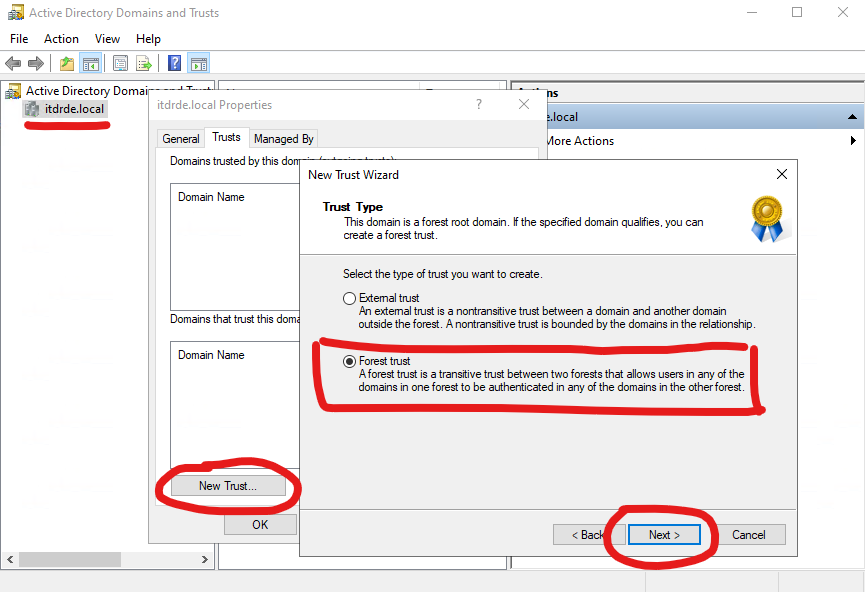The width and height of the screenshot is (865, 592).
Task: Select the External trust radio button
Action: [x=349, y=298]
